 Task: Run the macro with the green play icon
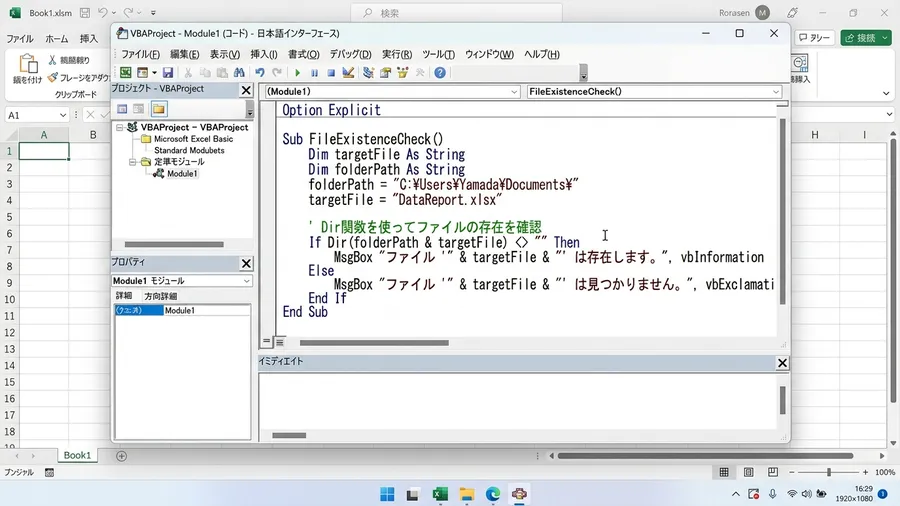coord(297,73)
